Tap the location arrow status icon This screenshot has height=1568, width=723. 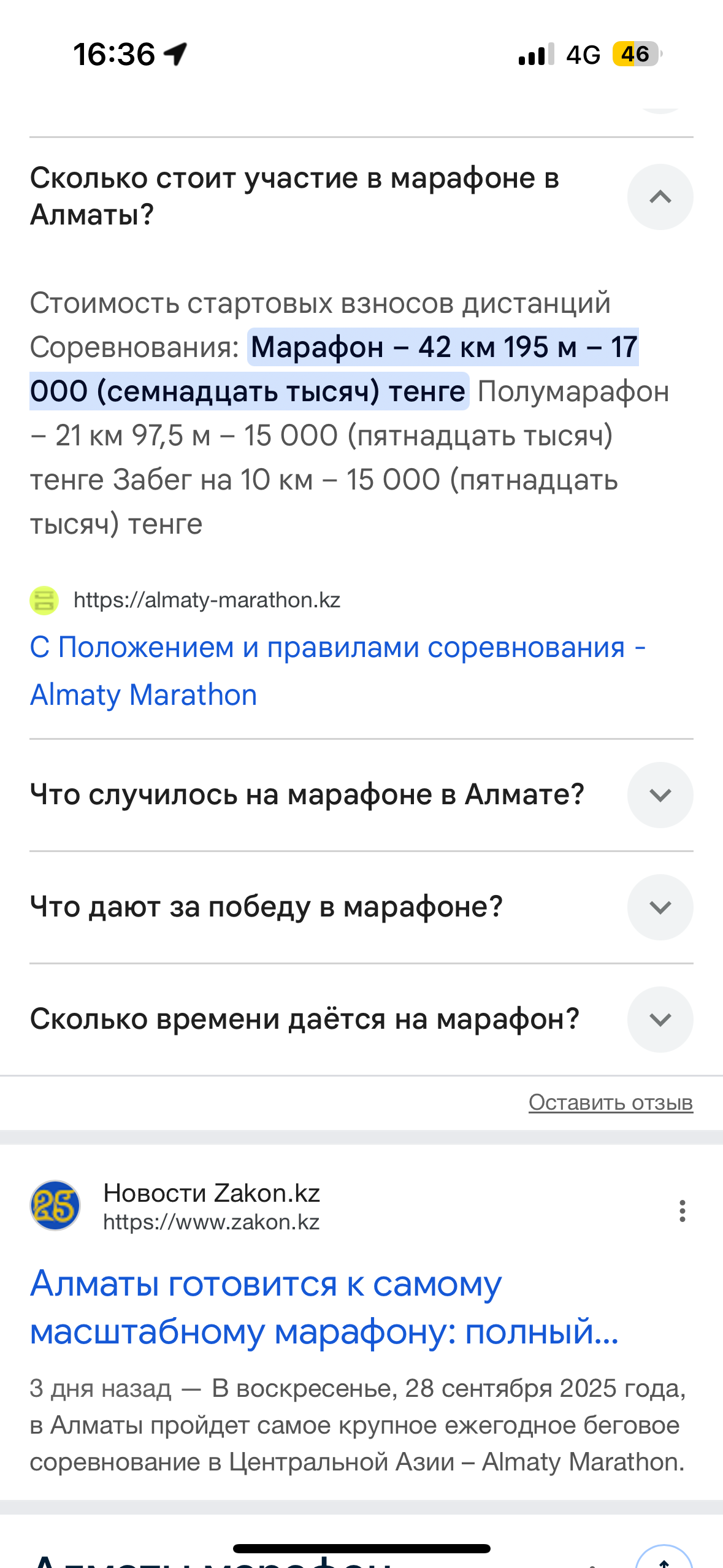(176, 54)
